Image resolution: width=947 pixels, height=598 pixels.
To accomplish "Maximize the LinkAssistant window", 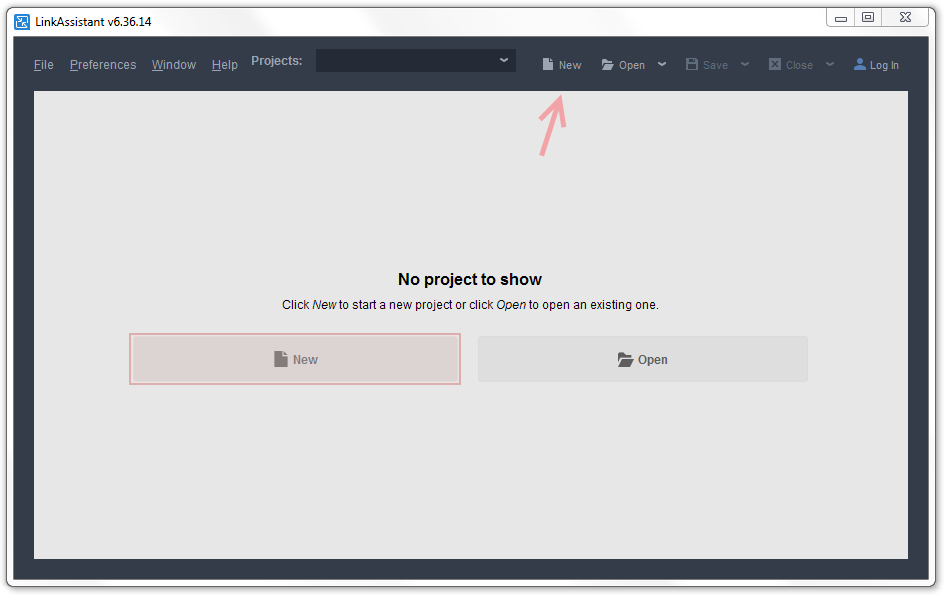I will click(x=868, y=18).
